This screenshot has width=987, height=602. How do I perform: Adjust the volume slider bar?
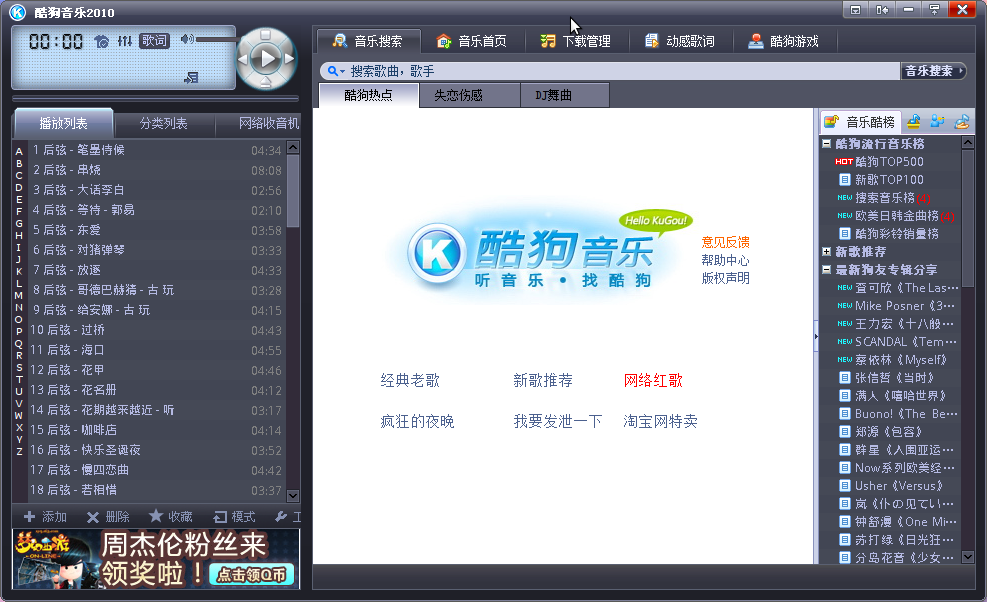pos(216,40)
